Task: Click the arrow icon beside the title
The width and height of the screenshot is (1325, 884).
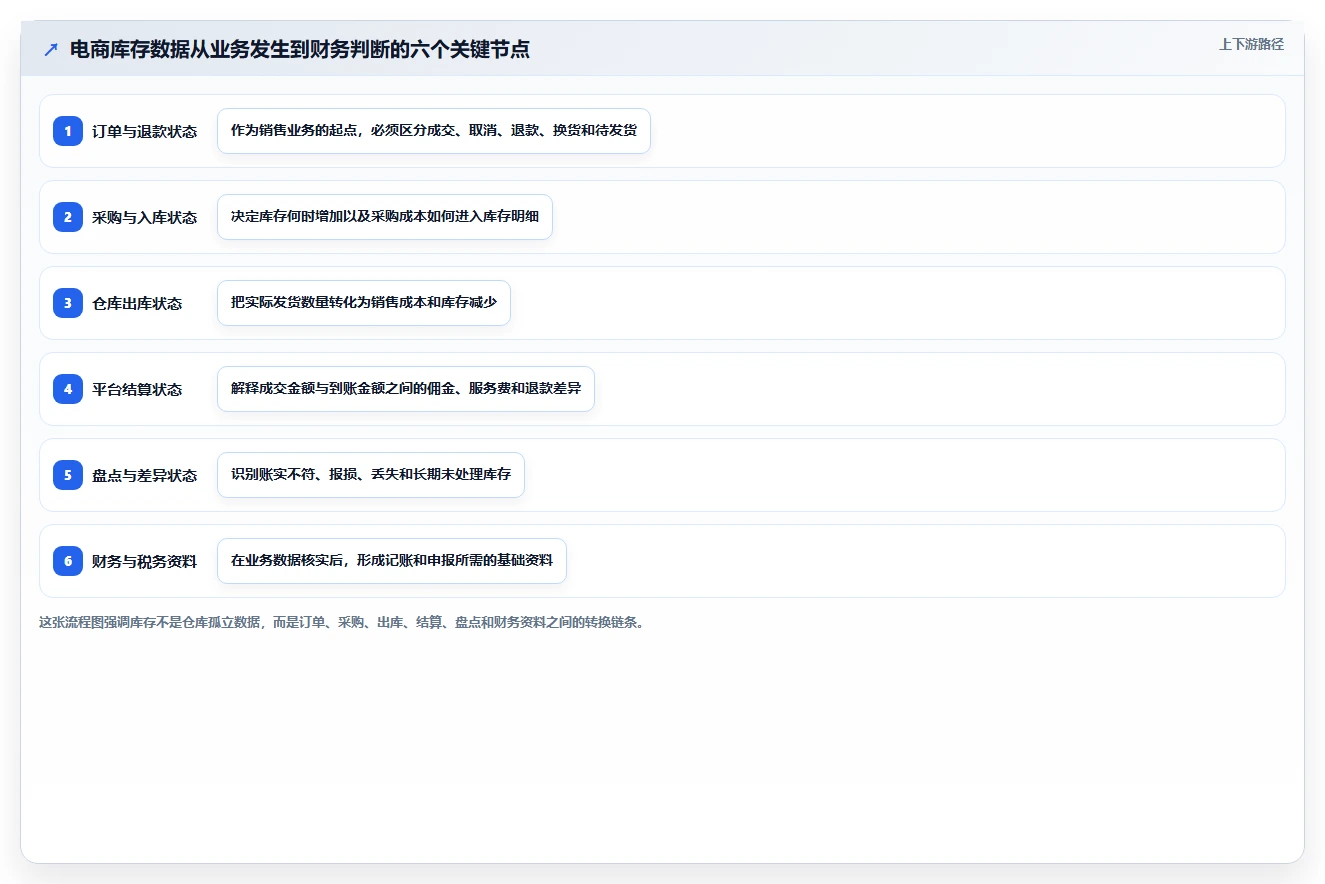Action: pos(51,50)
